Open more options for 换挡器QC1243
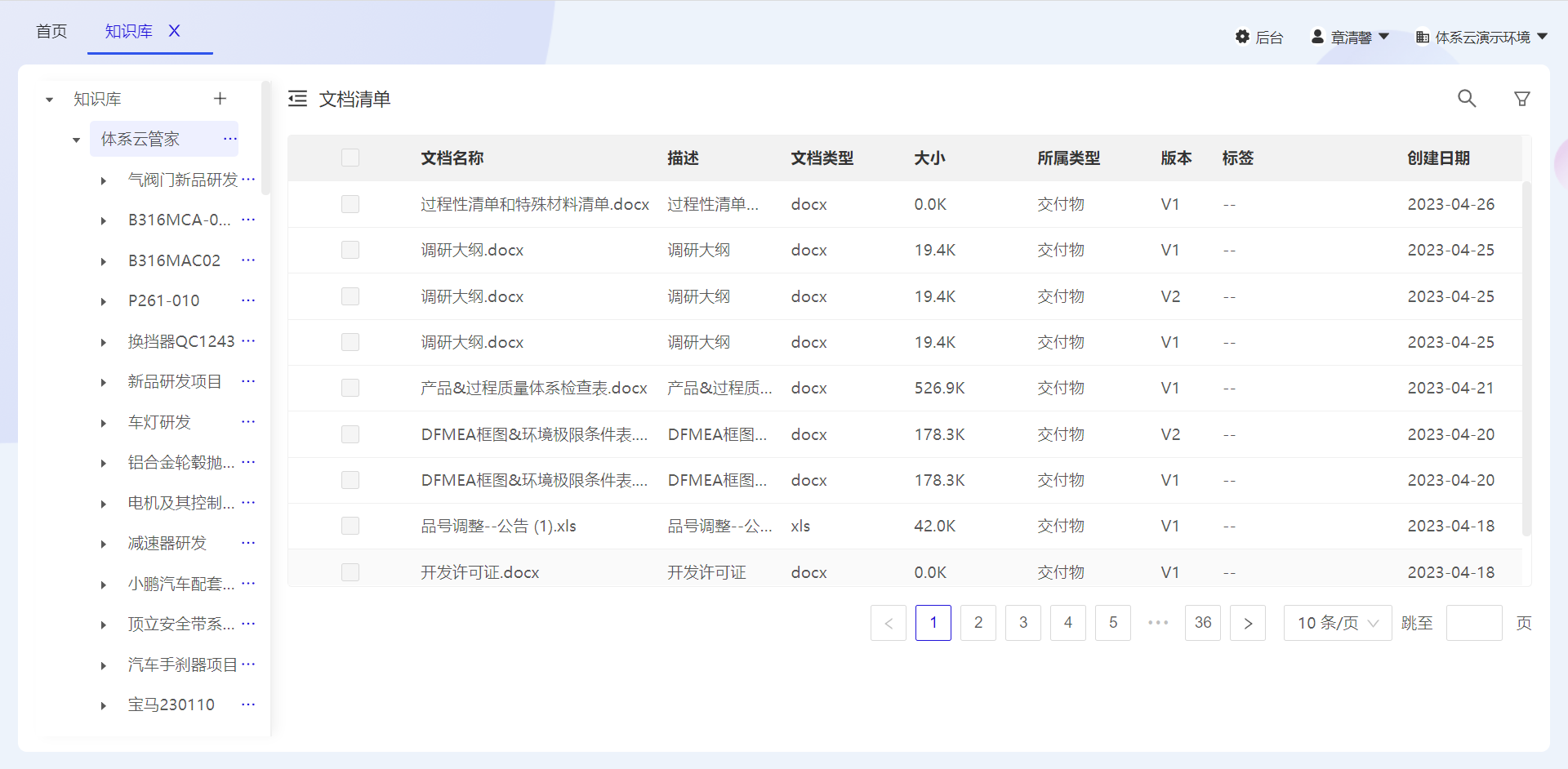 point(249,340)
